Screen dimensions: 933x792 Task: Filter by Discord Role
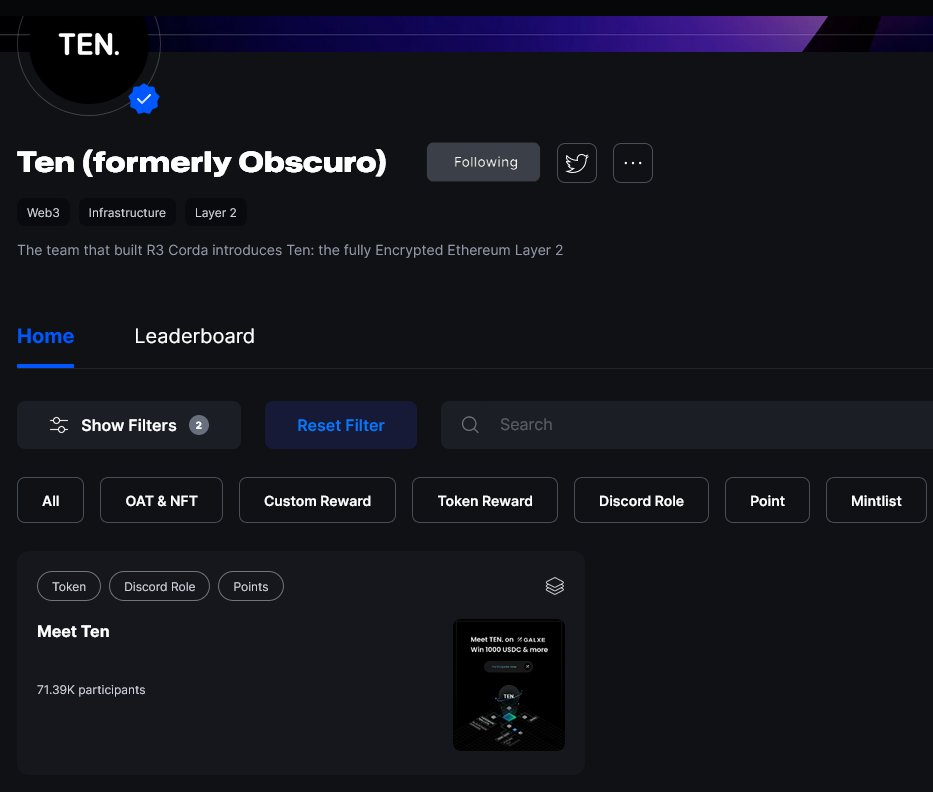pos(641,500)
